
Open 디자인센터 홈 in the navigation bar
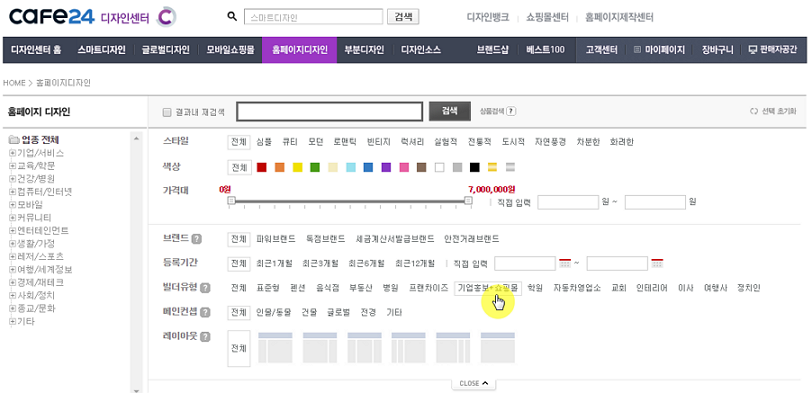pos(36,50)
